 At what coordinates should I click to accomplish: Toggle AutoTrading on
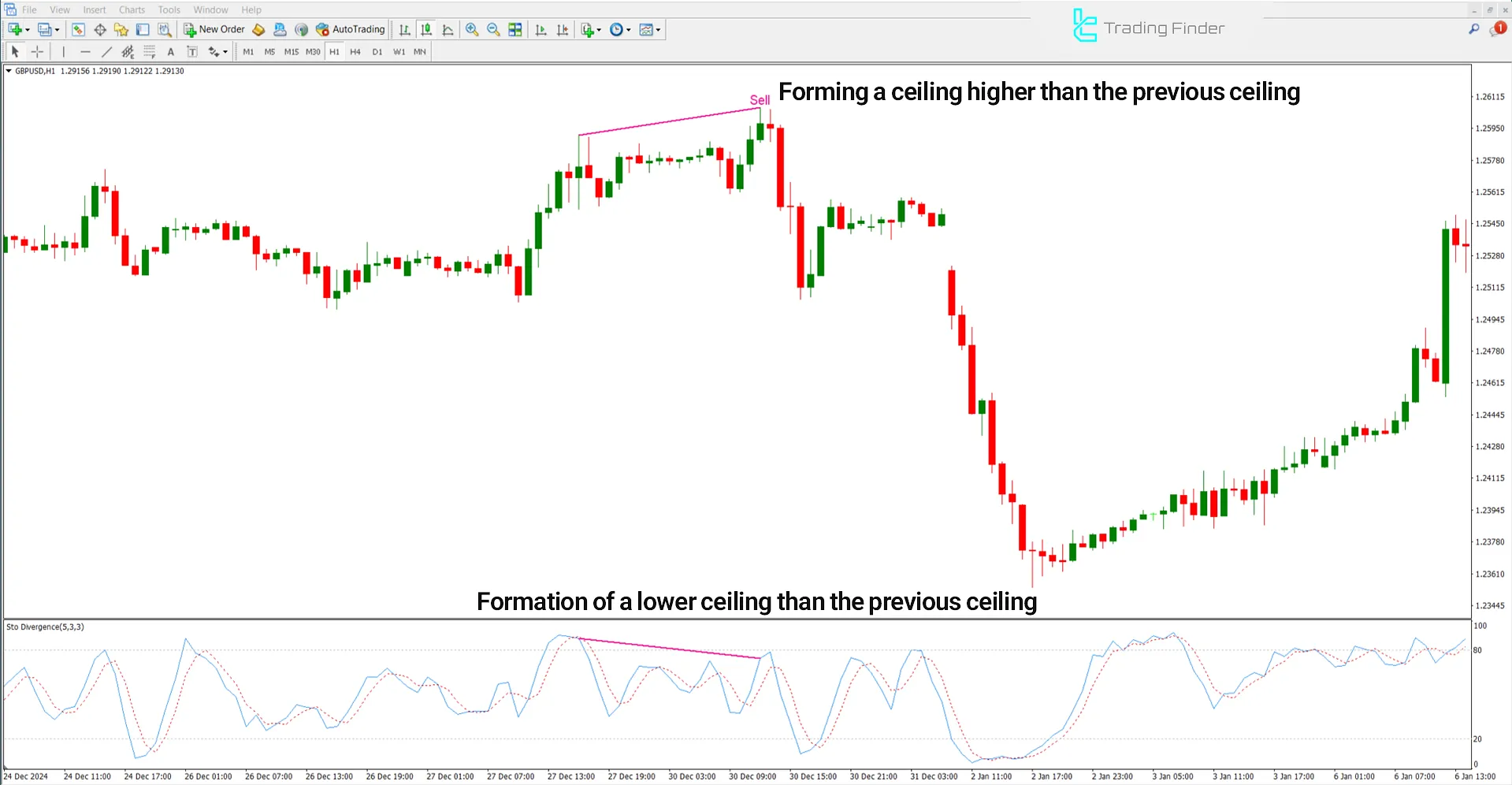tap(350, 29)
